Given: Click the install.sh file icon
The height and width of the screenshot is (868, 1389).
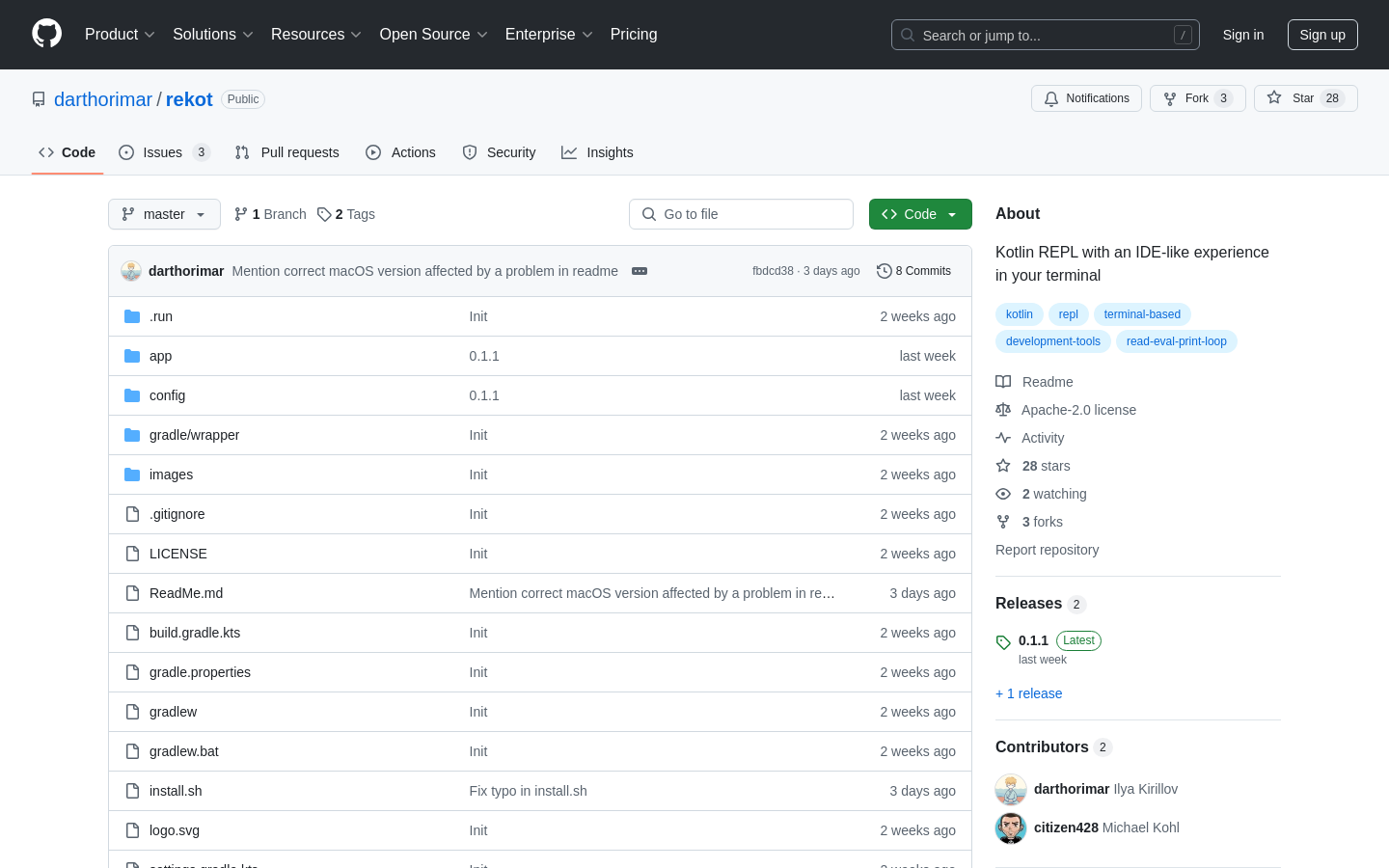Looking at the screenshot, I should point(132,791).
